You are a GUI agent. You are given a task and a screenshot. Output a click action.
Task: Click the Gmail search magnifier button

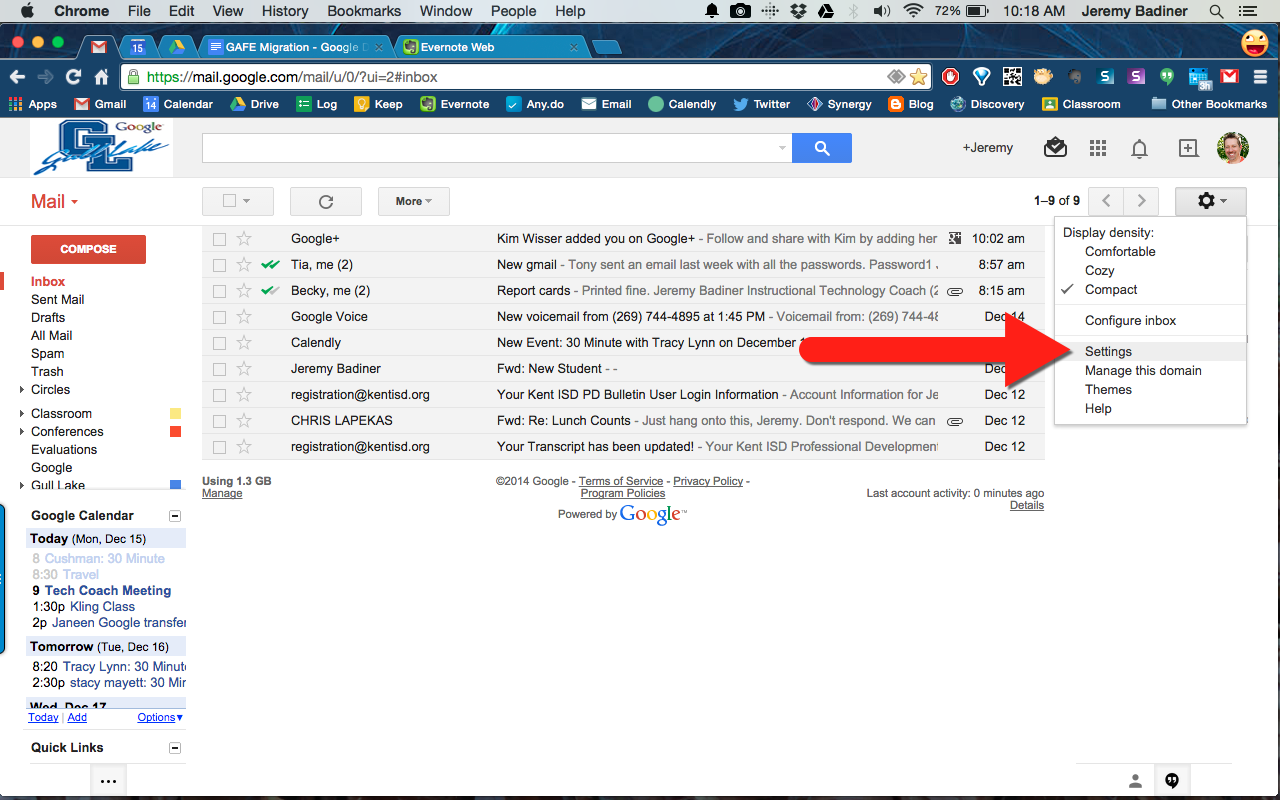tap(821, 148)
